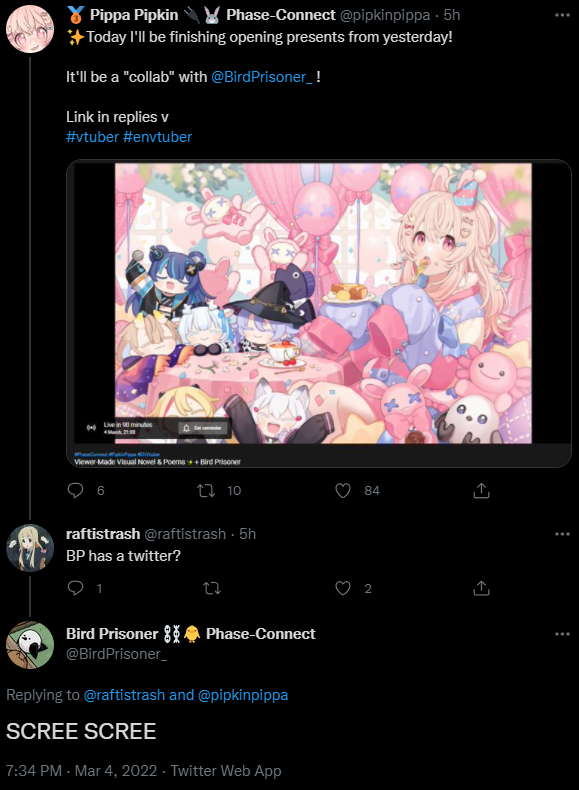Open the #envtuber hashtag
This screenshot has height=790, width=579.
(x=157, y=137)
